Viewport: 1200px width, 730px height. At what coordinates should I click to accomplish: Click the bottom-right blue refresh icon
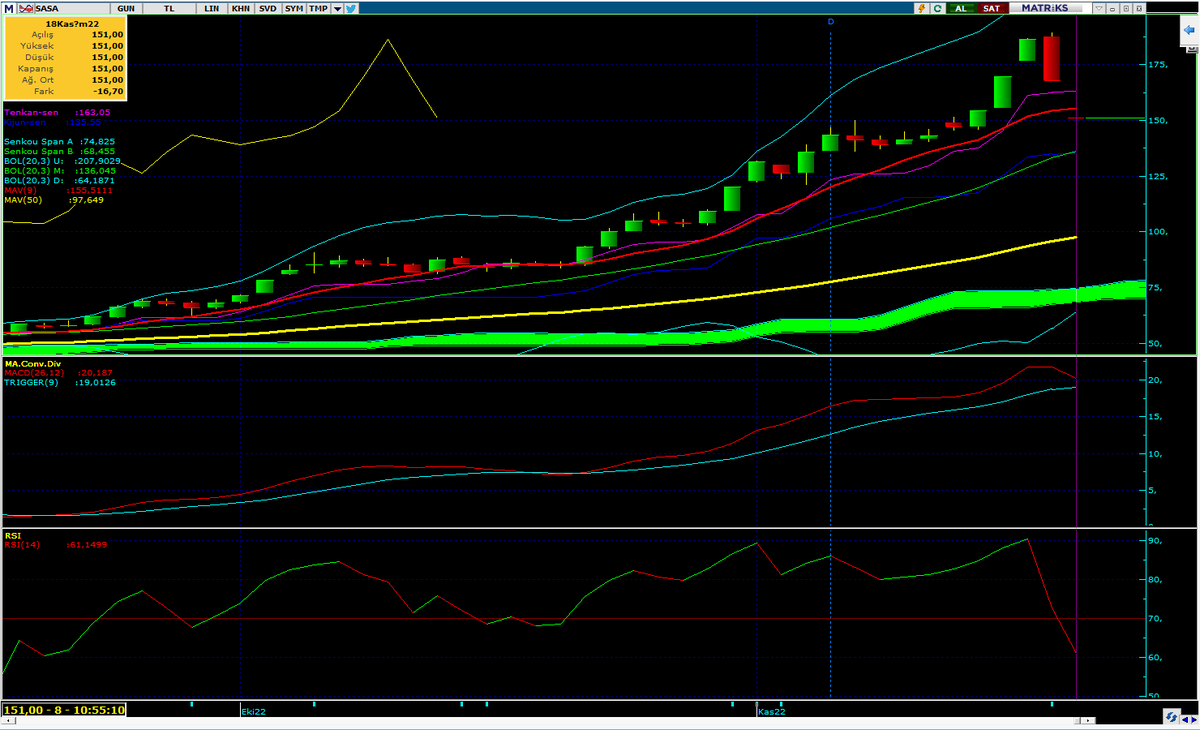1171,717
